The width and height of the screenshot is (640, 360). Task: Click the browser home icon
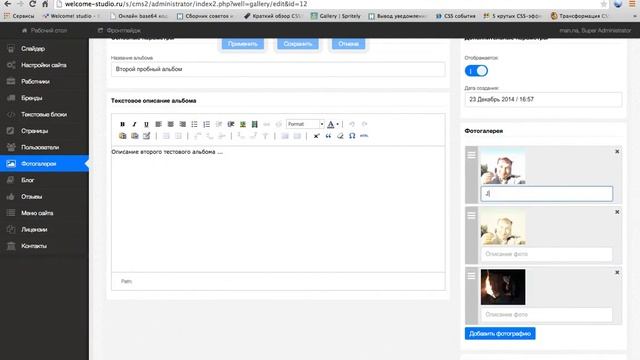coord(45,4)
